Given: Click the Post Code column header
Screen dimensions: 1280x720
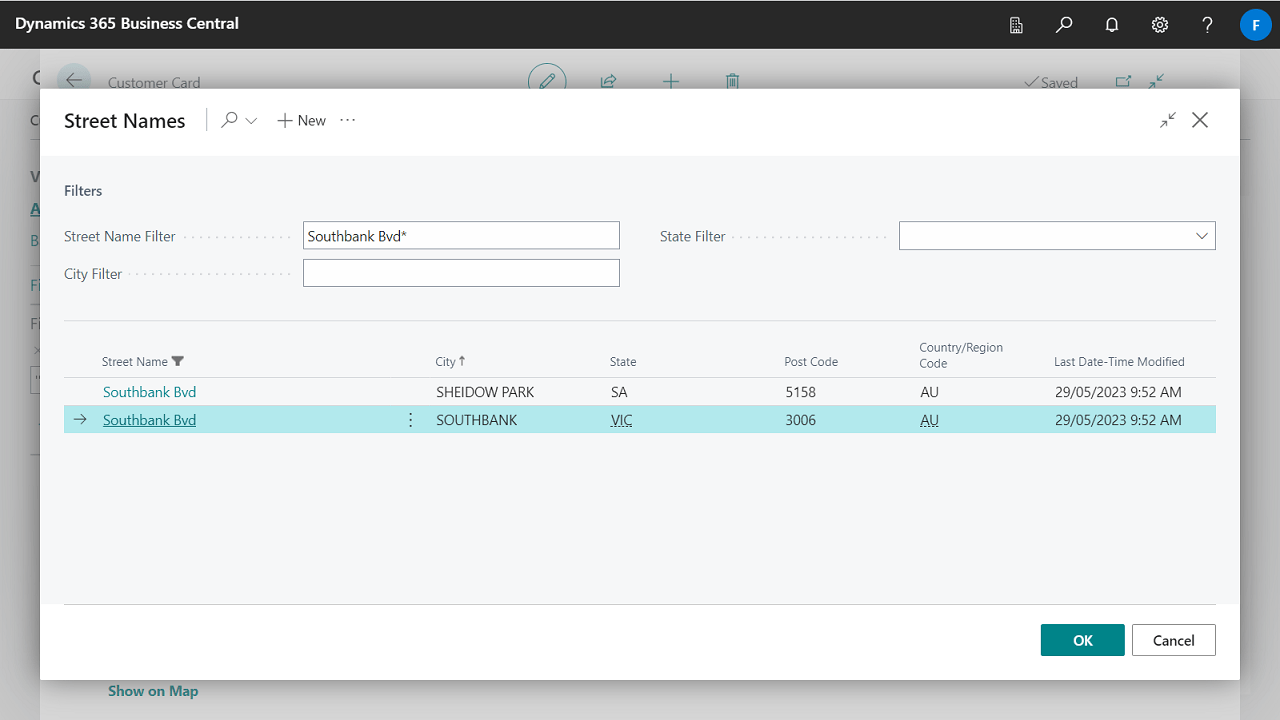Looking at the screenshot, I should coord(811,362).
